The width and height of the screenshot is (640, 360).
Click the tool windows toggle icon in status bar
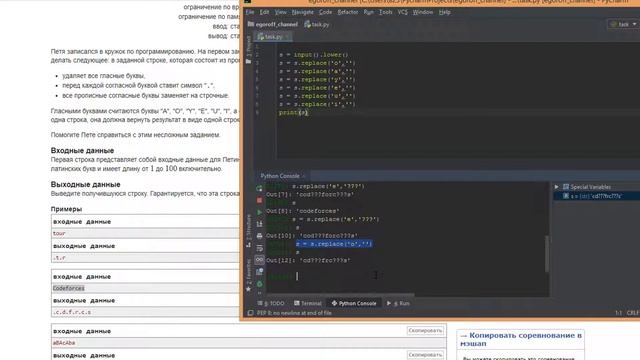[250, 313]
